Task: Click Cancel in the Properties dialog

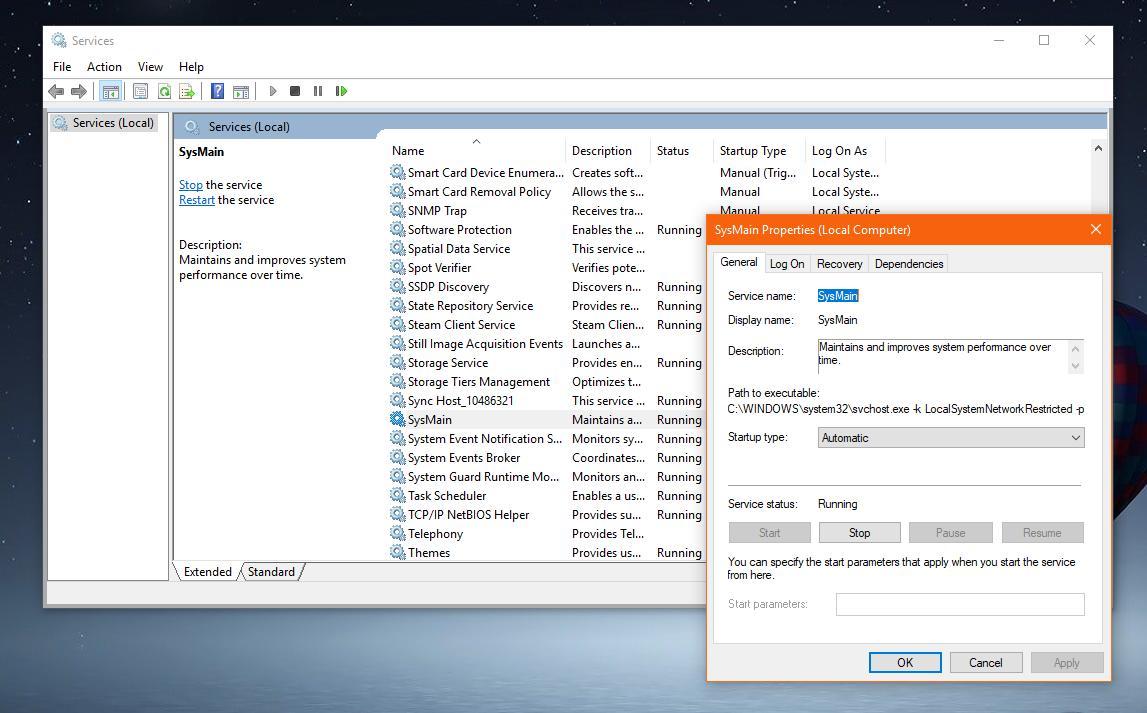Action: (x=985, y=663)
